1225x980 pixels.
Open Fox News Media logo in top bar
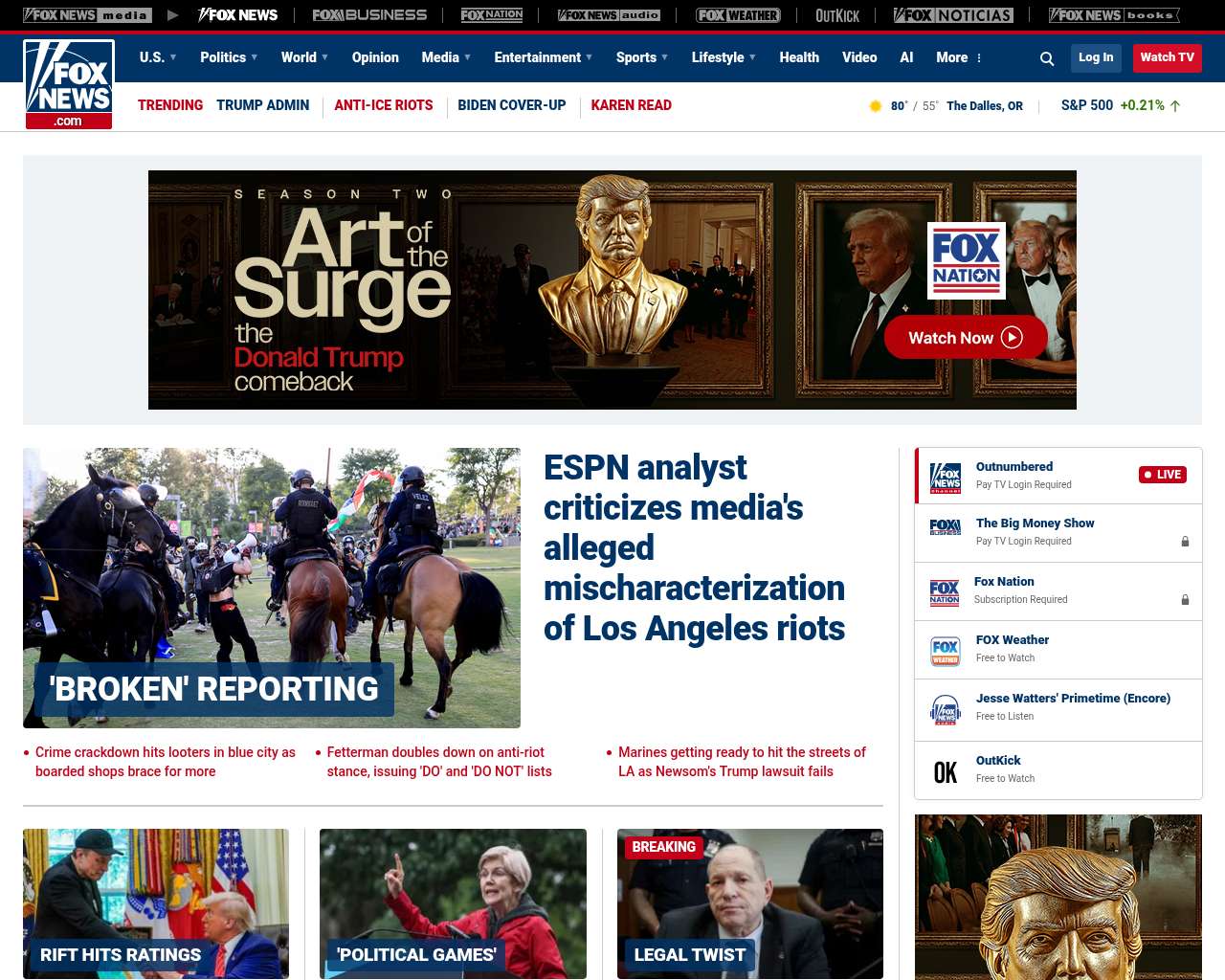[87, 15]
